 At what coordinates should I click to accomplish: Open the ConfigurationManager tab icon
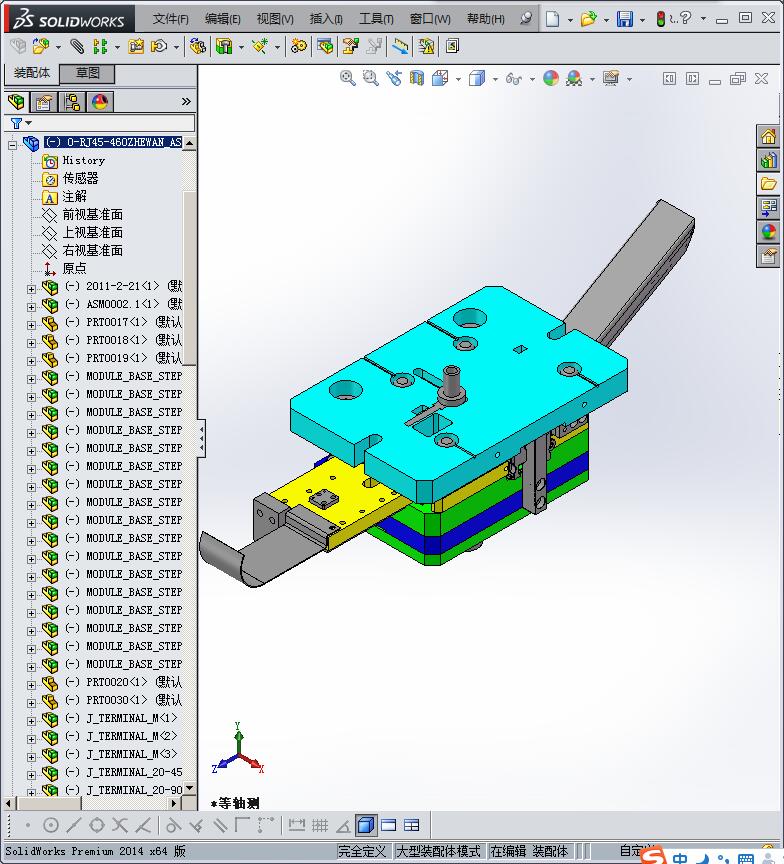click(x=72, y=102)
